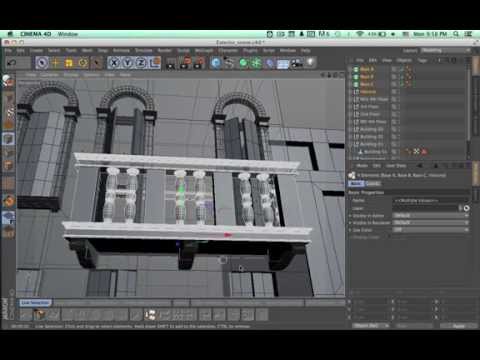
Task: Open the Render Settings icon
Action: [200, 63]
